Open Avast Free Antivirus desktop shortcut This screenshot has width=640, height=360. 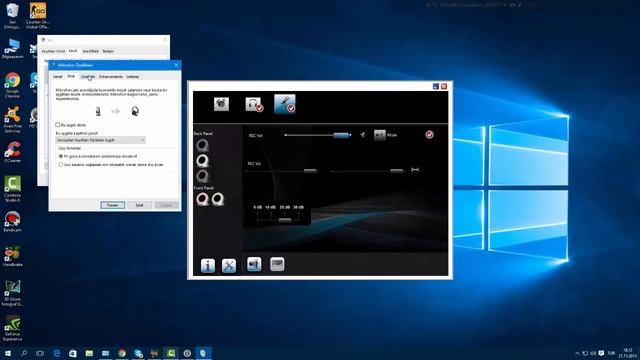12,120
